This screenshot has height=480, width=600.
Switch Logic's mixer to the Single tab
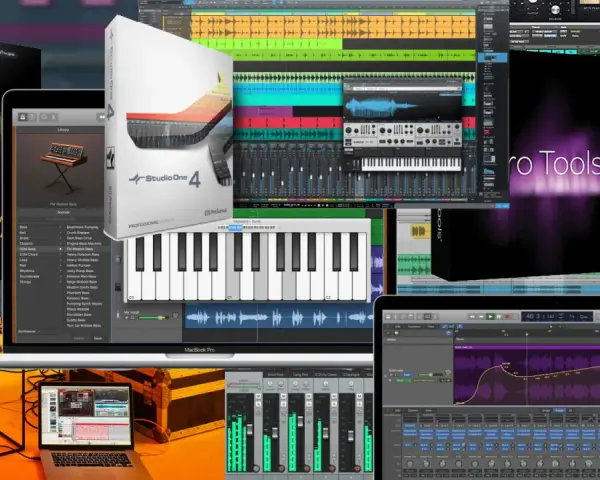[546, 410]
